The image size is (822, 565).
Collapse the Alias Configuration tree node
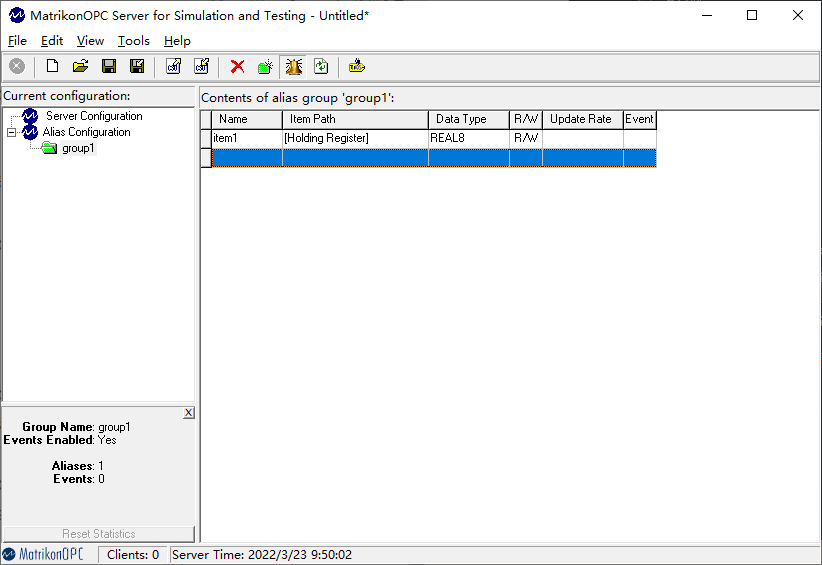[x=12, y=132]
